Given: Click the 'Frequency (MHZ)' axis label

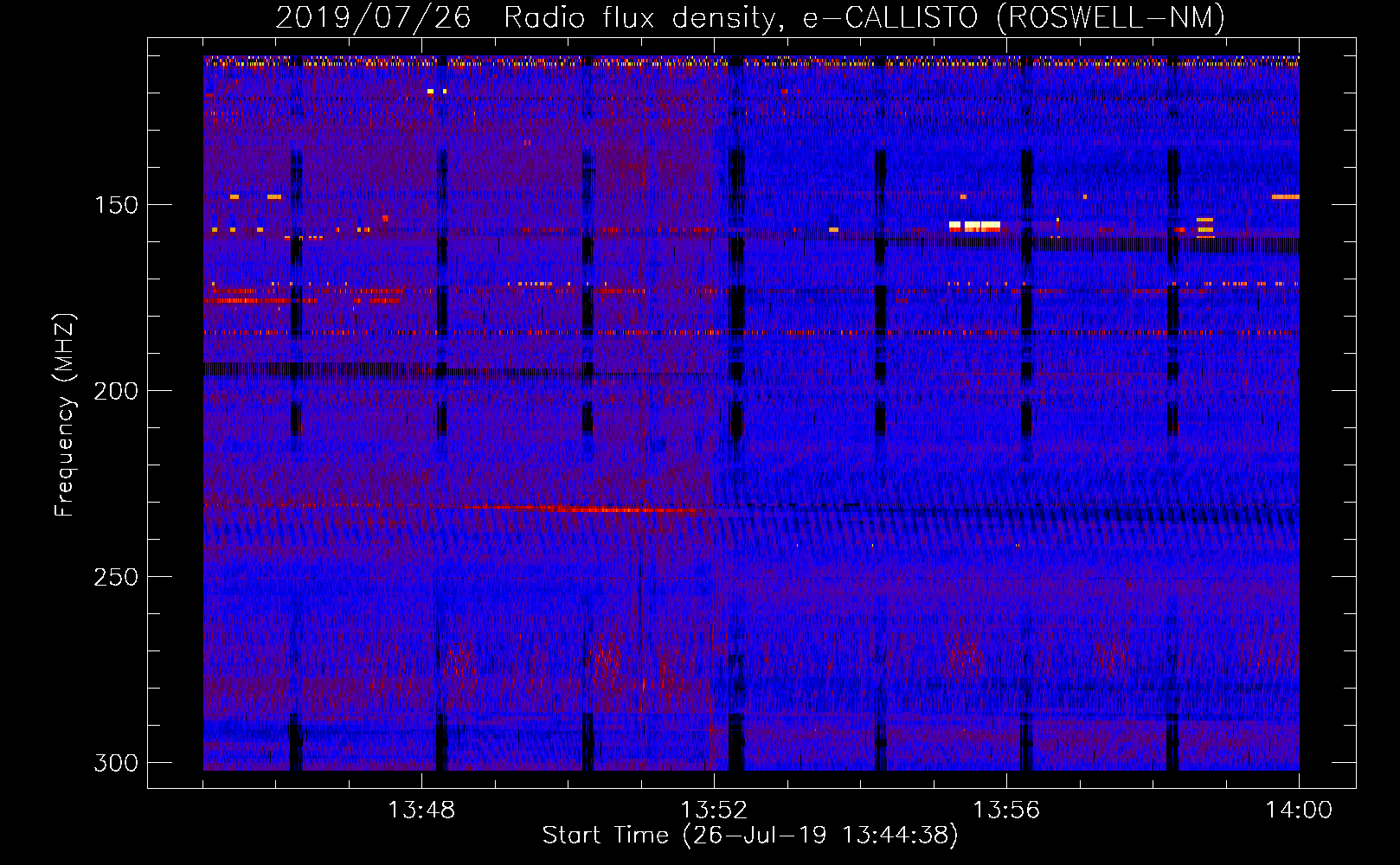Looking at the screenshot, I should [x=65, y=414].
